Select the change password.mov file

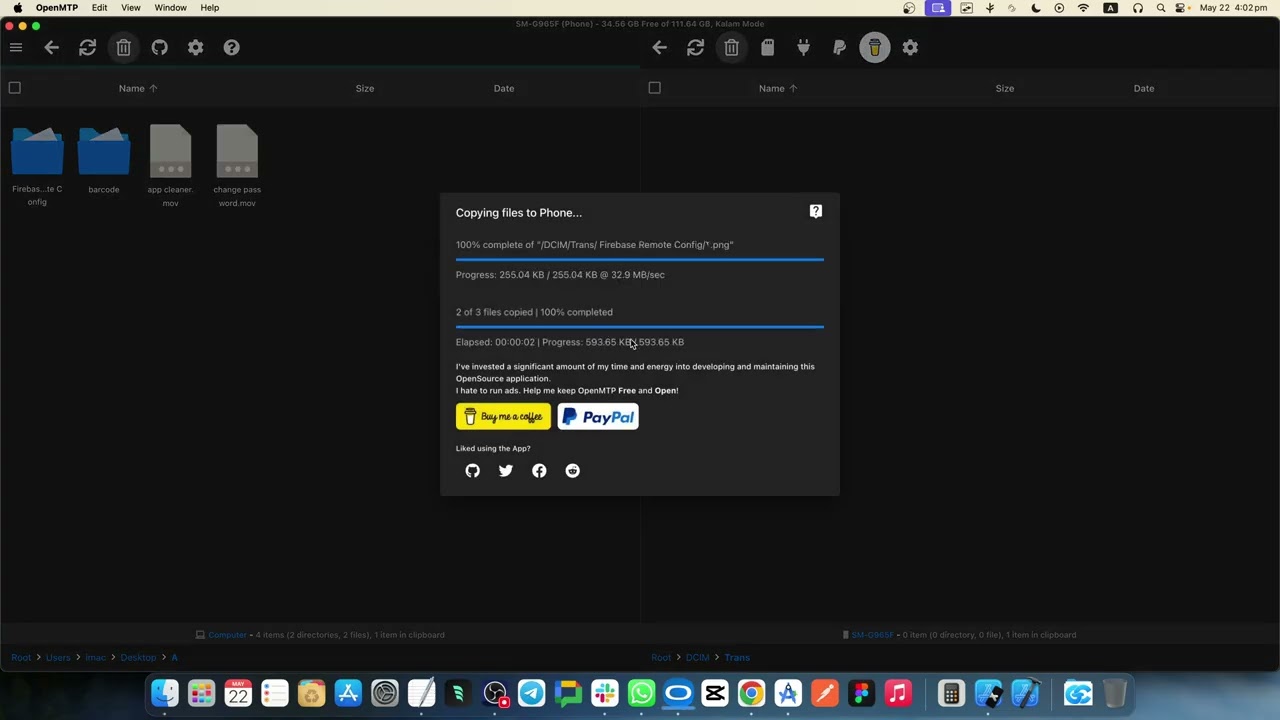point(237,165)
